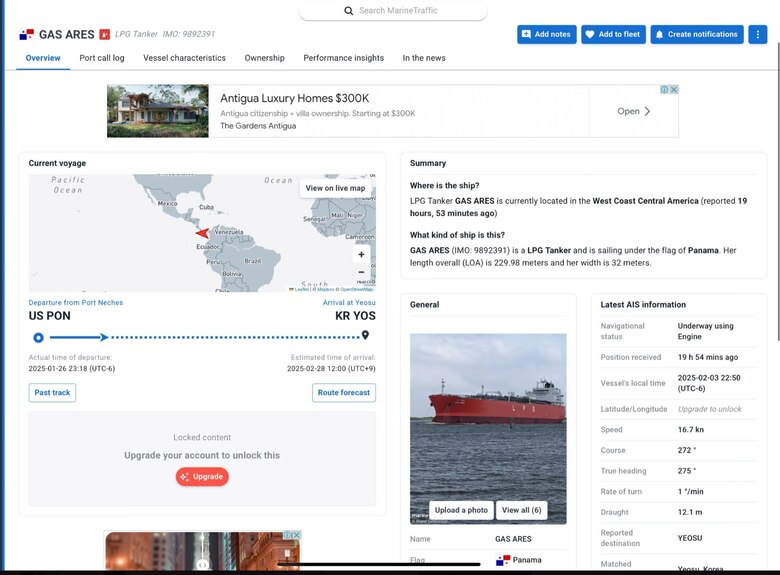Open the Vessel characteristics tab
This screenshot has height=575, width=780.
185,58
